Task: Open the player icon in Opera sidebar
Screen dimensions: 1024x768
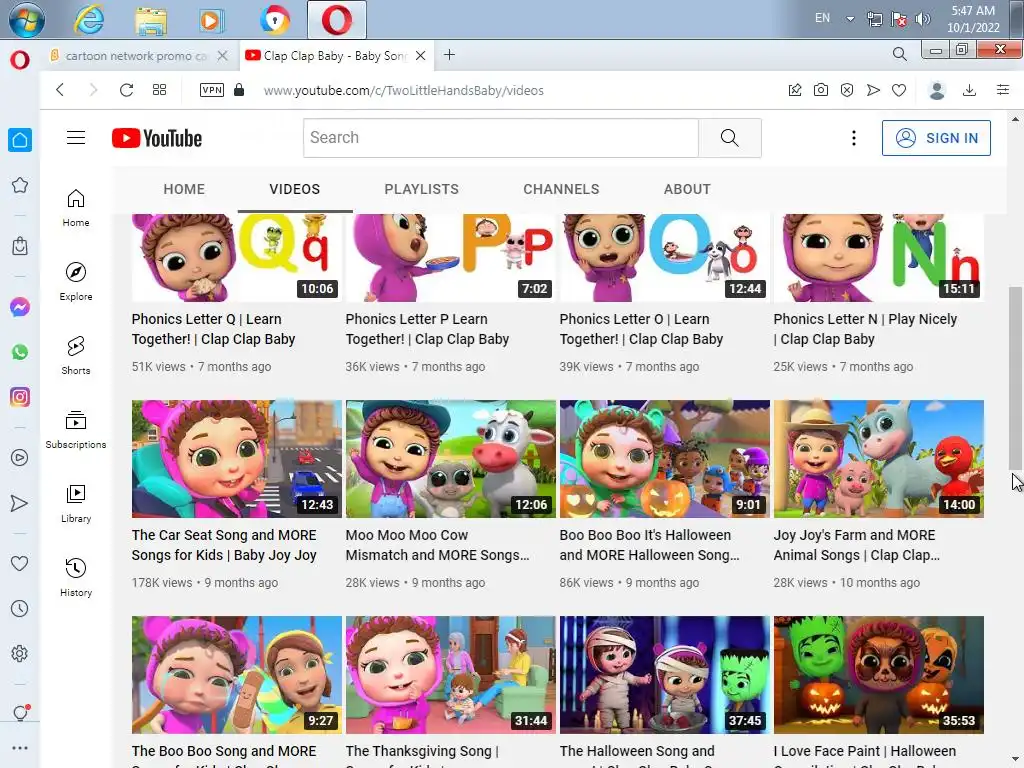Action: click(x=20, y=458)
